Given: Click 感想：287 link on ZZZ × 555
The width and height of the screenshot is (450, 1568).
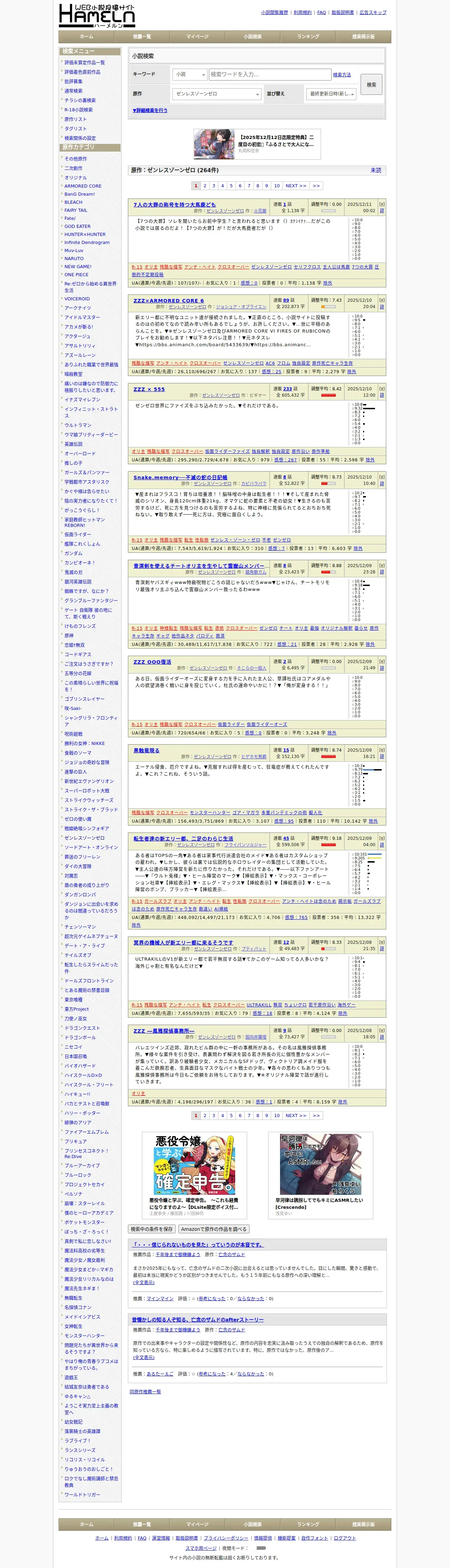Looking at the screenshot, I should [285, 460].
